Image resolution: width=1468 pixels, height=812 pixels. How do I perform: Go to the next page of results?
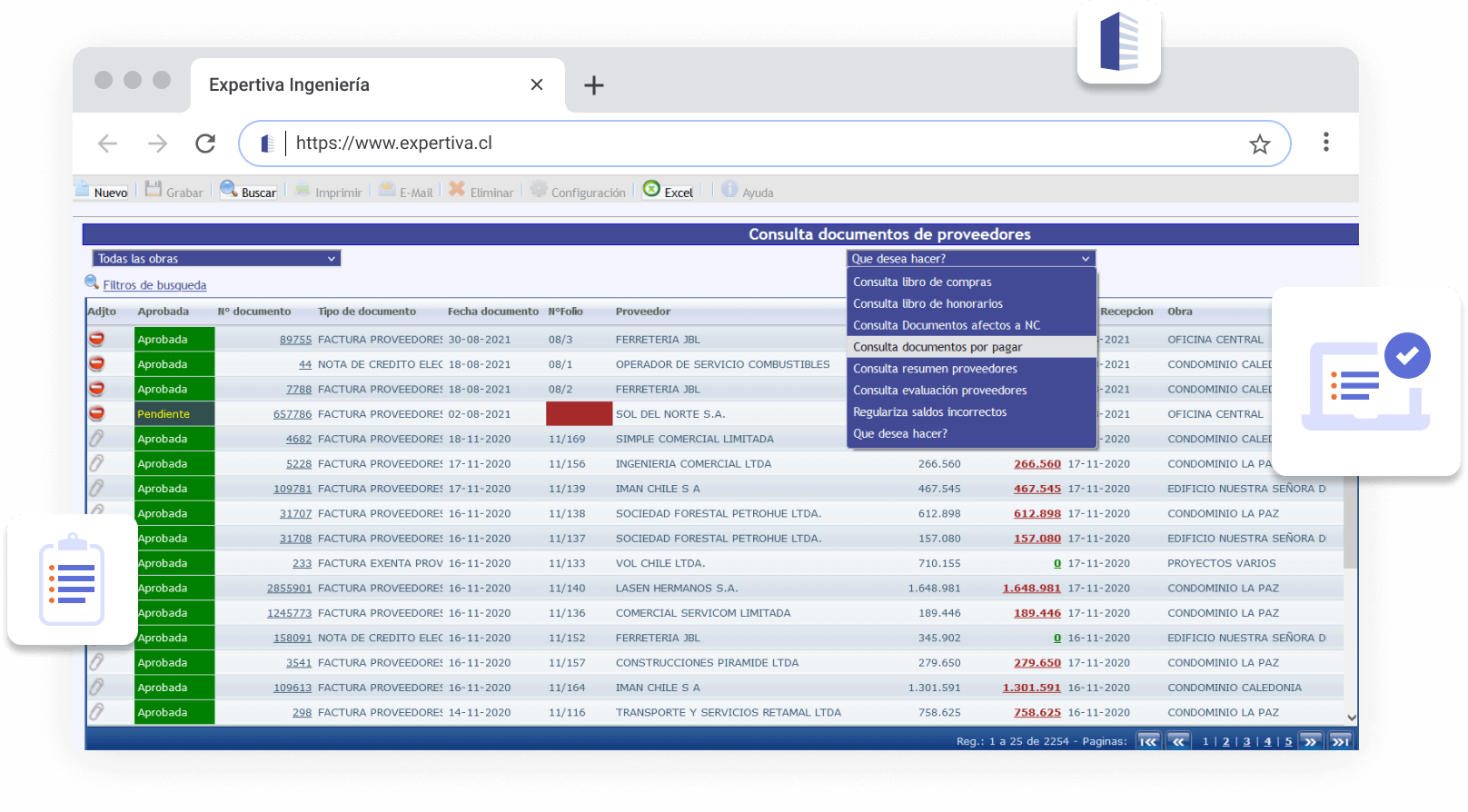(1310, 741)
